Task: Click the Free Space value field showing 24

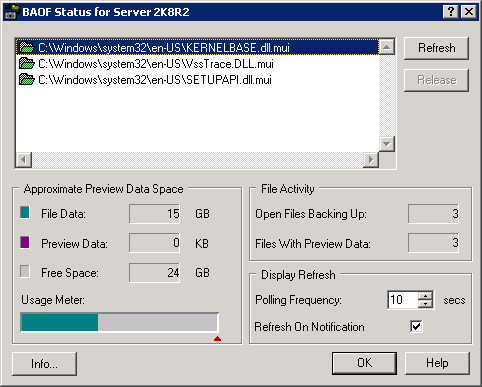Action: coord(154,273)
